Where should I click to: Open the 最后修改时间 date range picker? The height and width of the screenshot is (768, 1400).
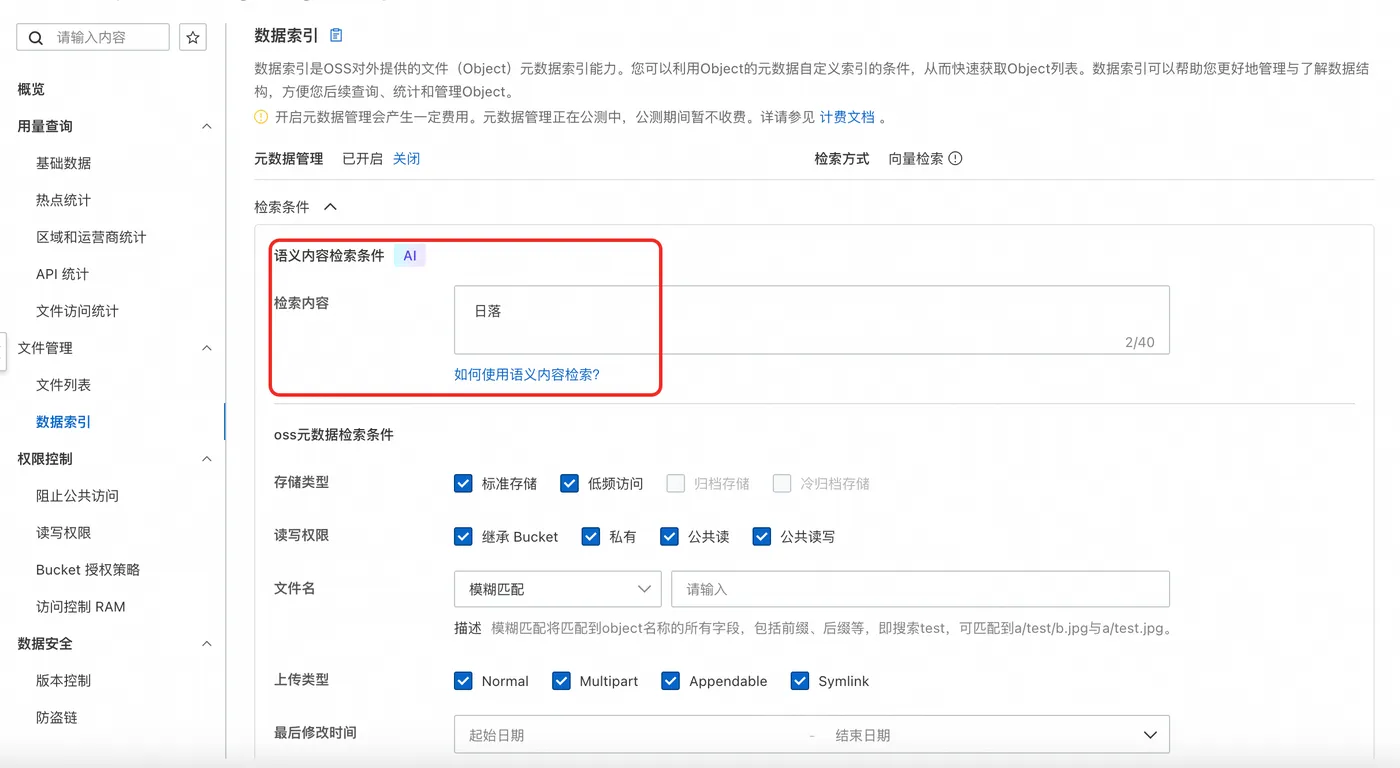pos(812,735)
